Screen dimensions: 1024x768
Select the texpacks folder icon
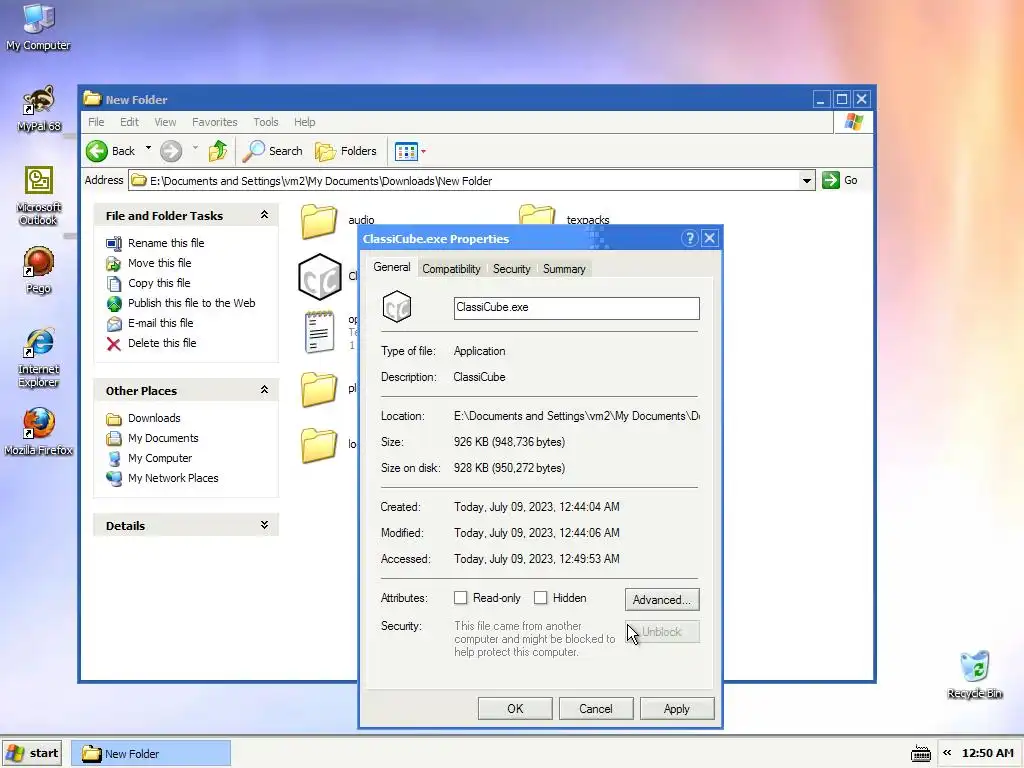pyautogui.click(x=537, y=214)
